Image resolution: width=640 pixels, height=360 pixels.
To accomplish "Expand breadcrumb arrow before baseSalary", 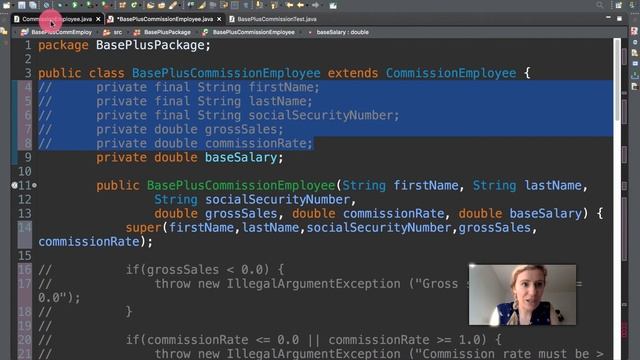I will (301, 32).
